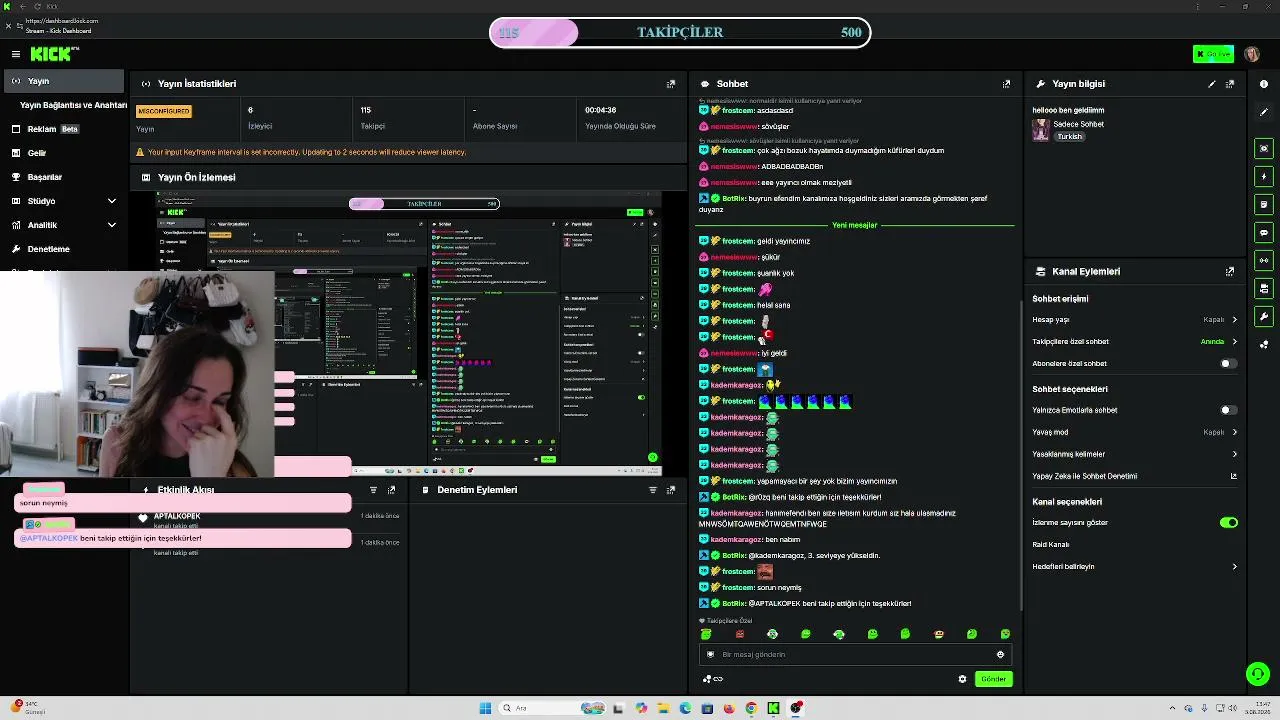
Task: Click Raid Kanalı option
Action: (x=1051, y=544)
